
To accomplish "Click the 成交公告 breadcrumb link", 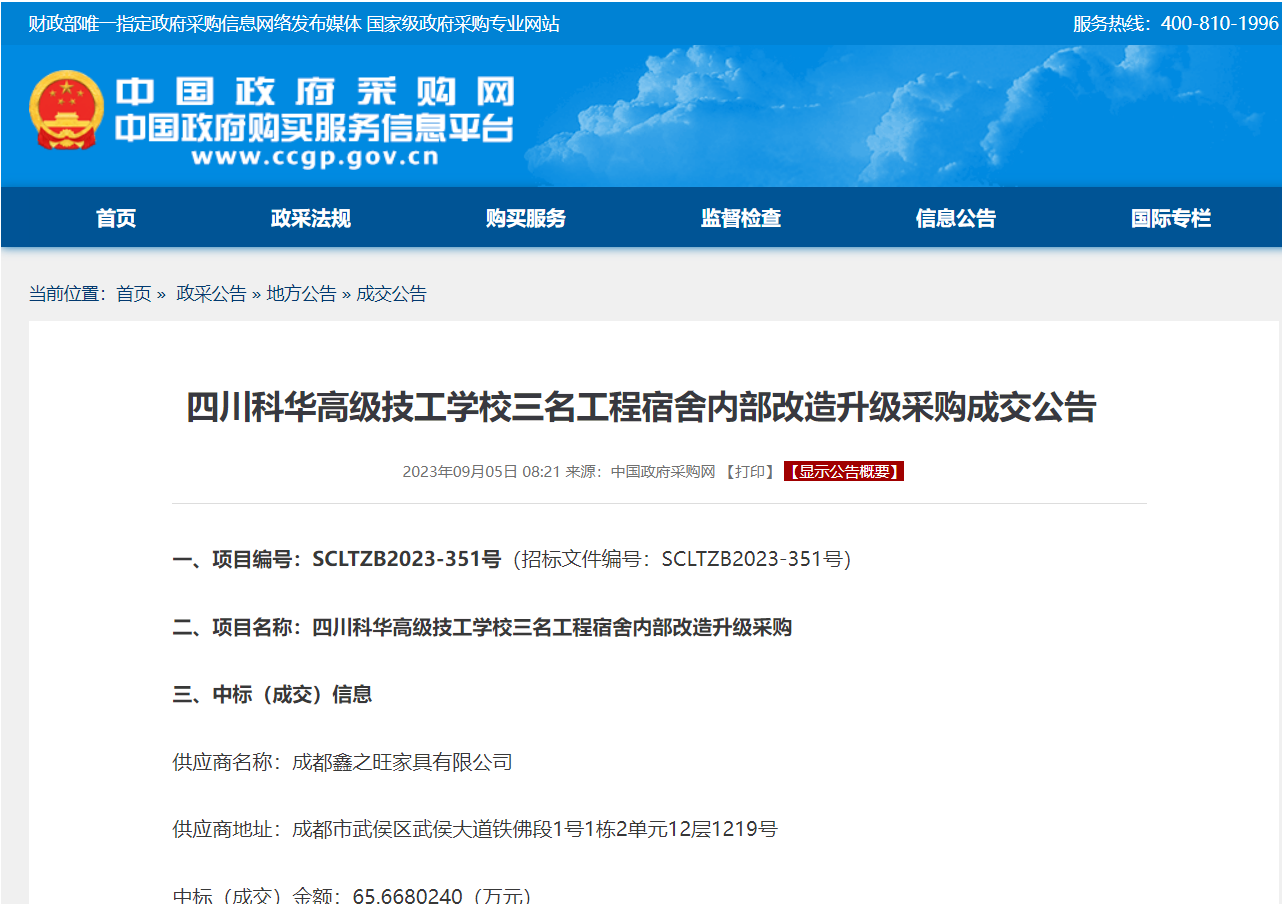I will (x=391, y=294).
